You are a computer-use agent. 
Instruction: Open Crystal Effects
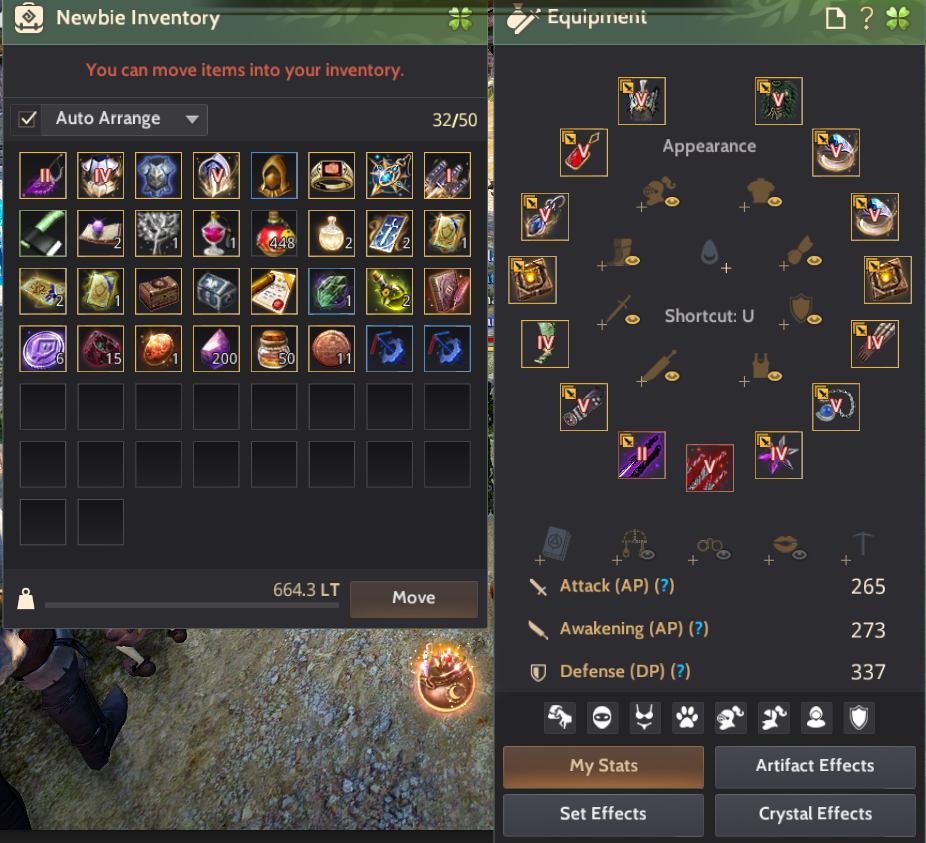coord(815,814)
